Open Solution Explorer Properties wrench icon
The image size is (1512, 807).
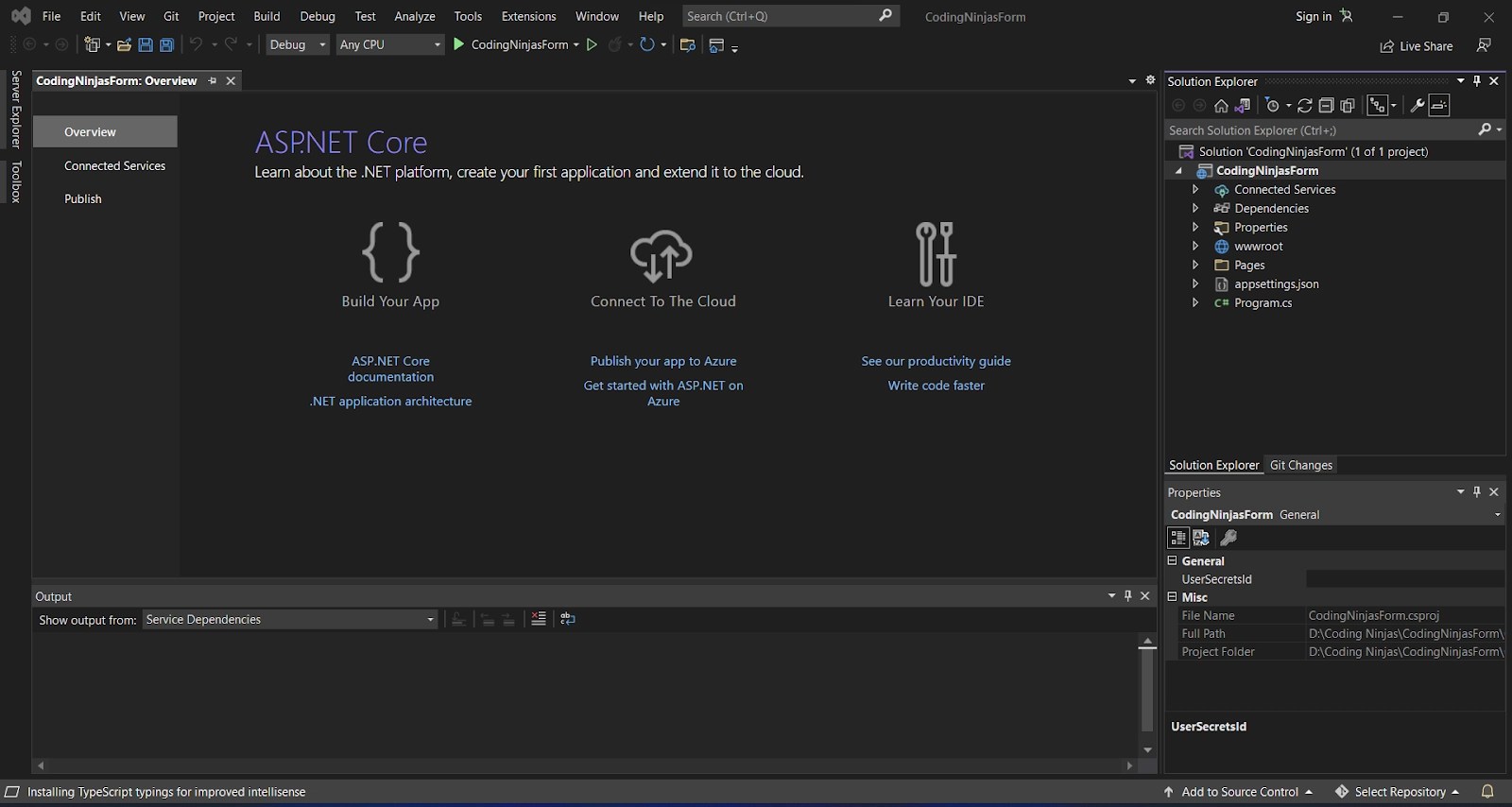coord(1417,106)
